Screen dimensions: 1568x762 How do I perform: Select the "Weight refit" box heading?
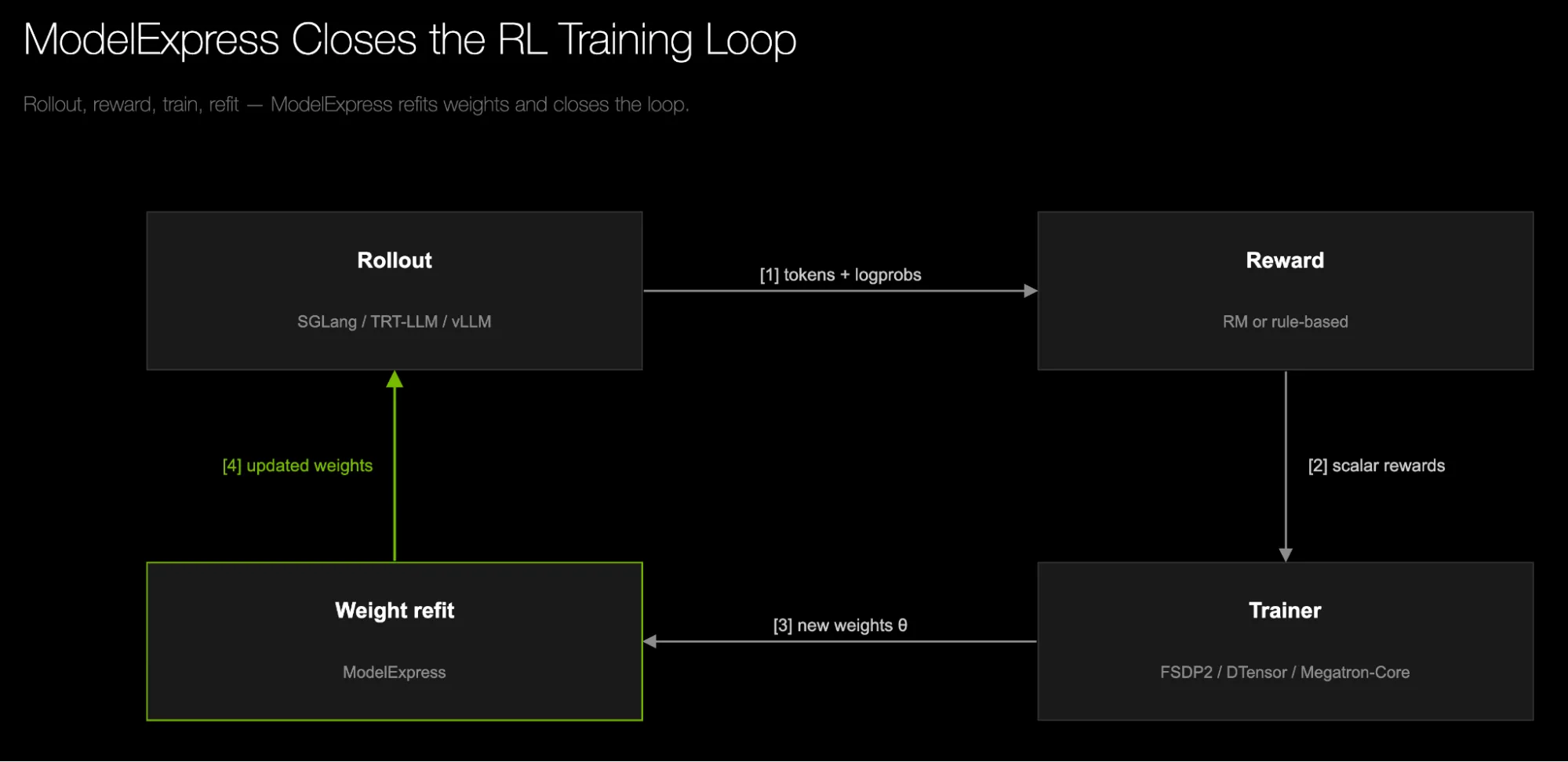click(x=395, y=611)
